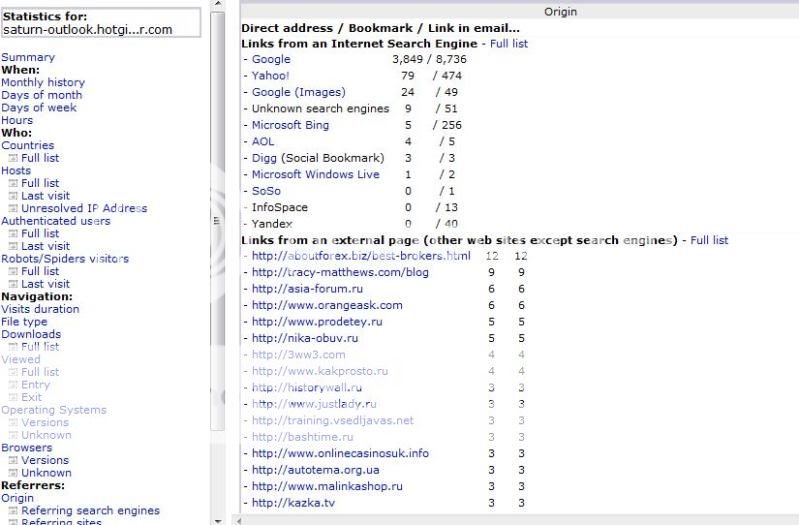799x525 pixels.
Task: Open autotema.org.ua referrer link
Action: 315,470
